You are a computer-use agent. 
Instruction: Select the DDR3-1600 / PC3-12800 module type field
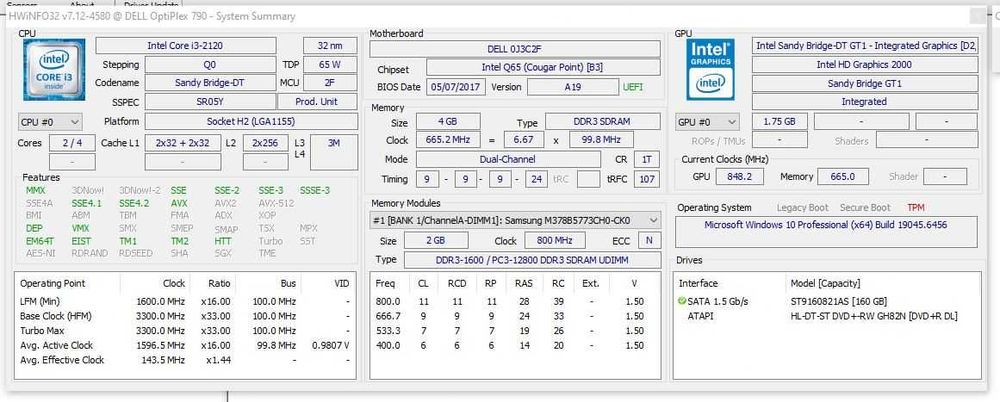coord(532,260)
